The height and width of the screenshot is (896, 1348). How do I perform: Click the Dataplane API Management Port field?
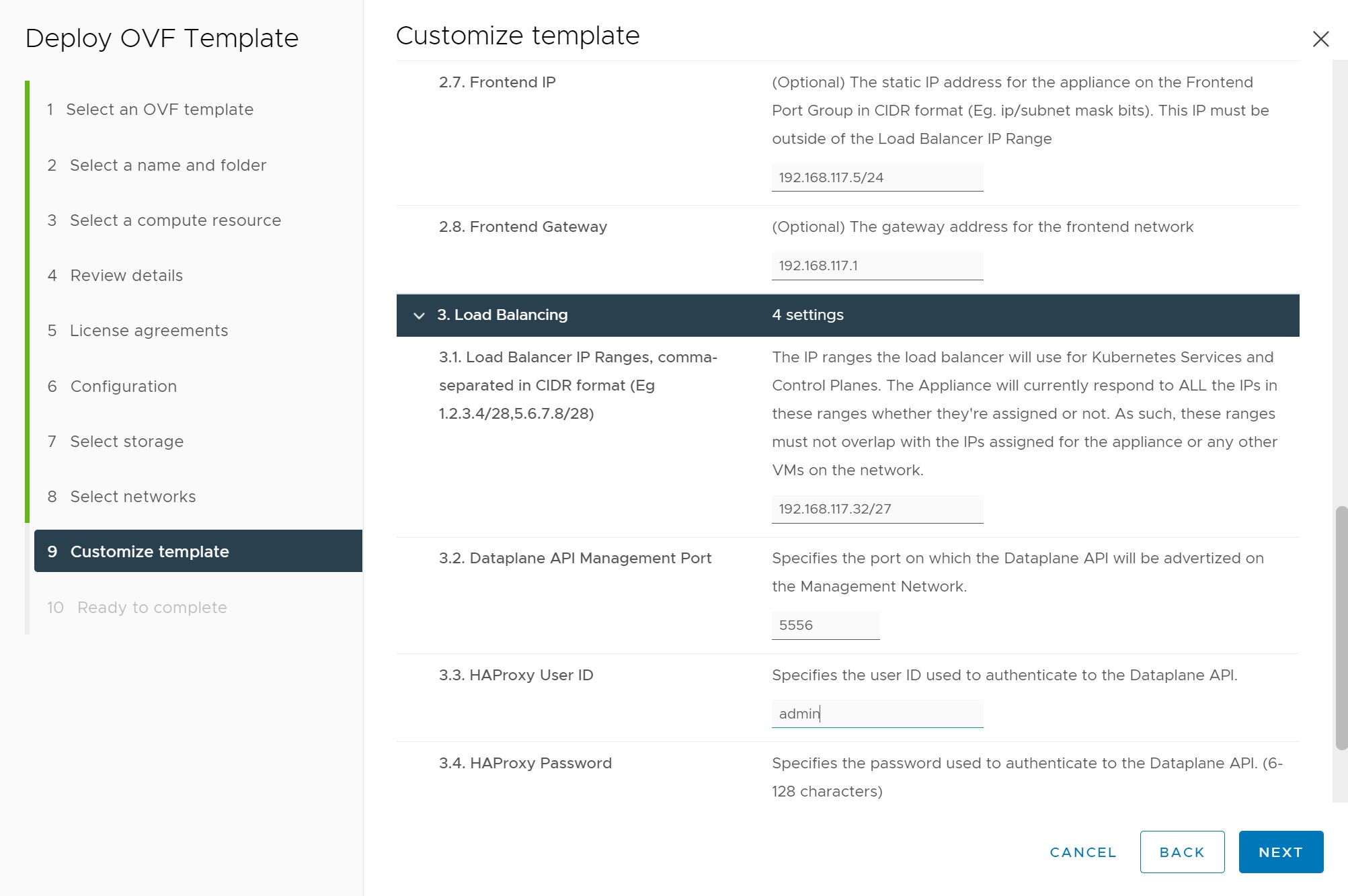coord(825,625)
